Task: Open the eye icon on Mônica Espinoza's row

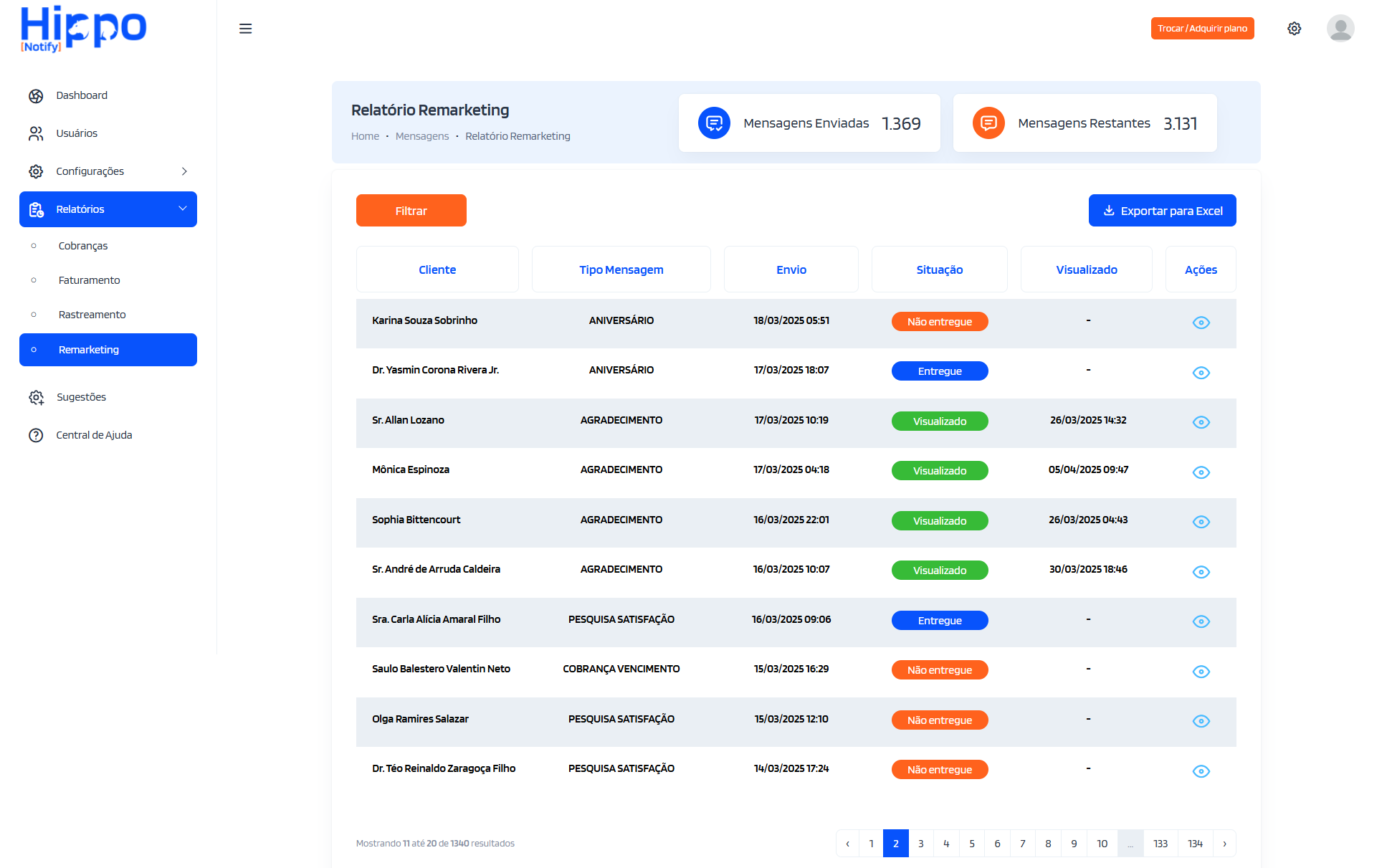Action: 1201,472
